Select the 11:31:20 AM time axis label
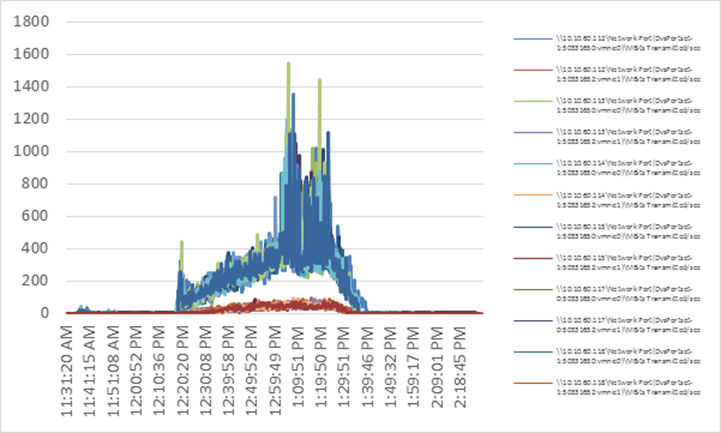Viewport: 721px width, 433px height. coord(67,371)
